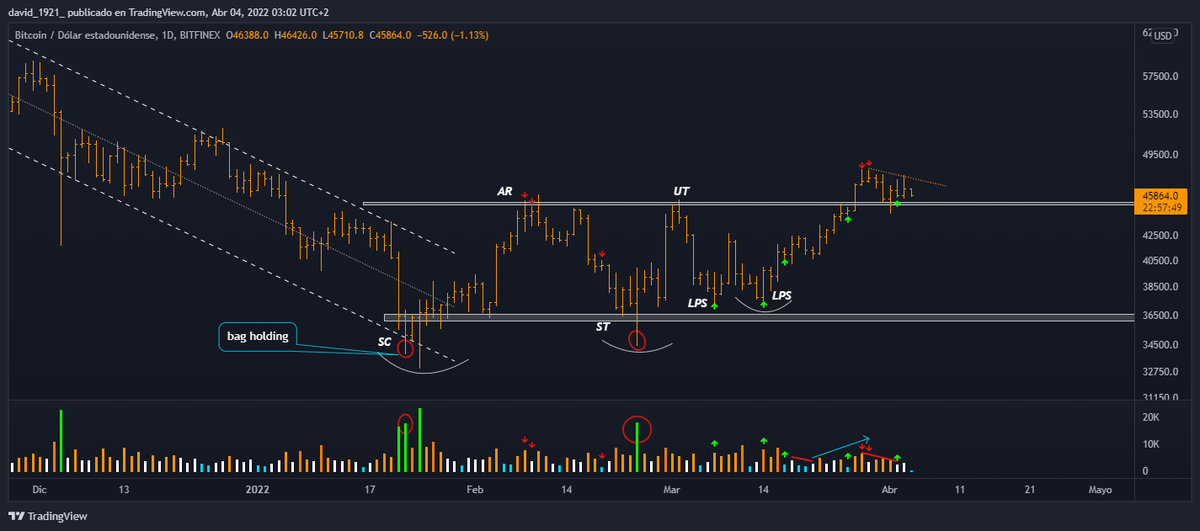Click the 40500.0 price axis label
This screenshot has height=531, width=1200.
tap(1159, 261)
